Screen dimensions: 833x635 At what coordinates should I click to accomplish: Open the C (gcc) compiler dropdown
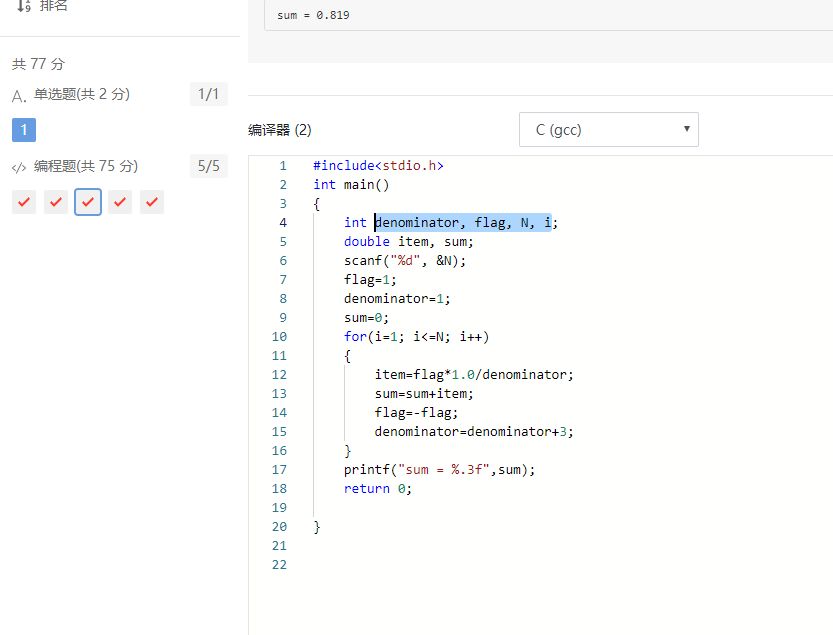pyautogui.click(x=608, y=129)
